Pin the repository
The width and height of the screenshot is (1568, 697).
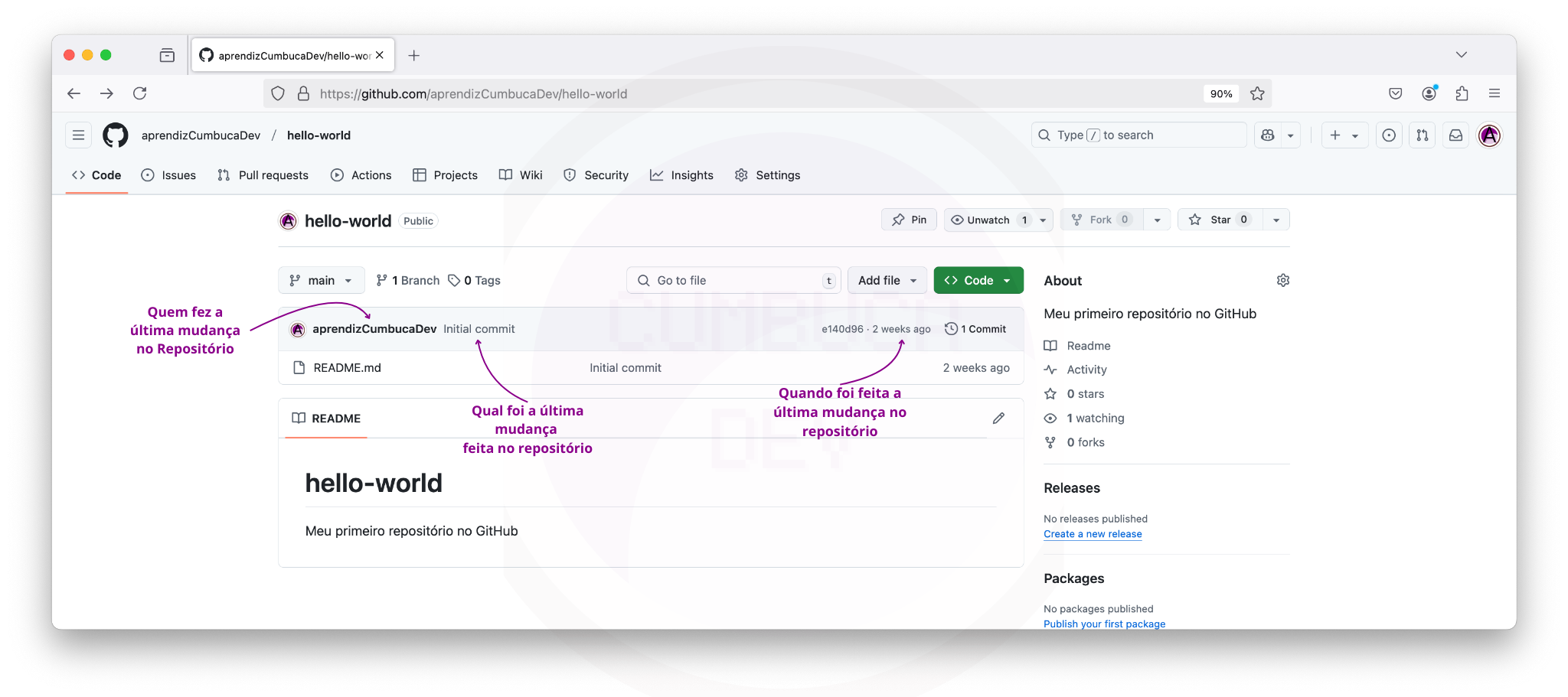[909, 220]
